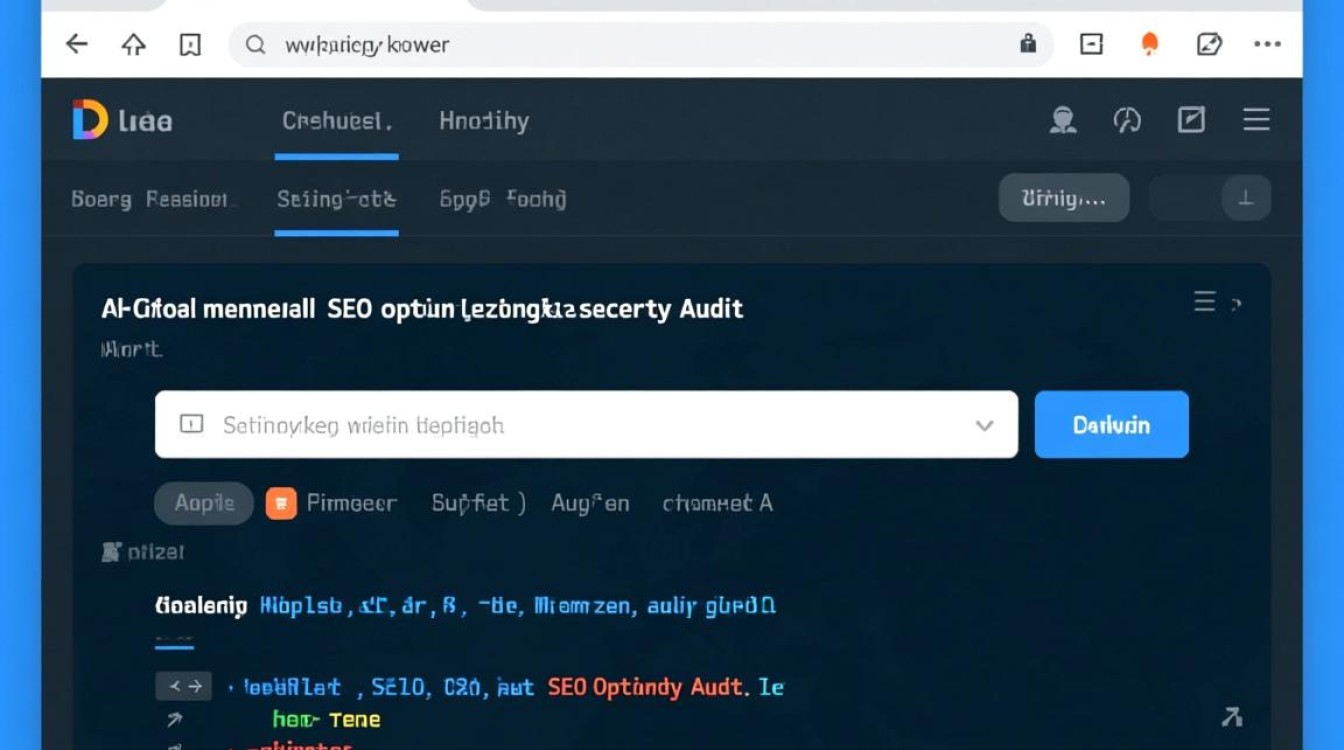Expand the search field dropdown chevron

tap(984, 425)
